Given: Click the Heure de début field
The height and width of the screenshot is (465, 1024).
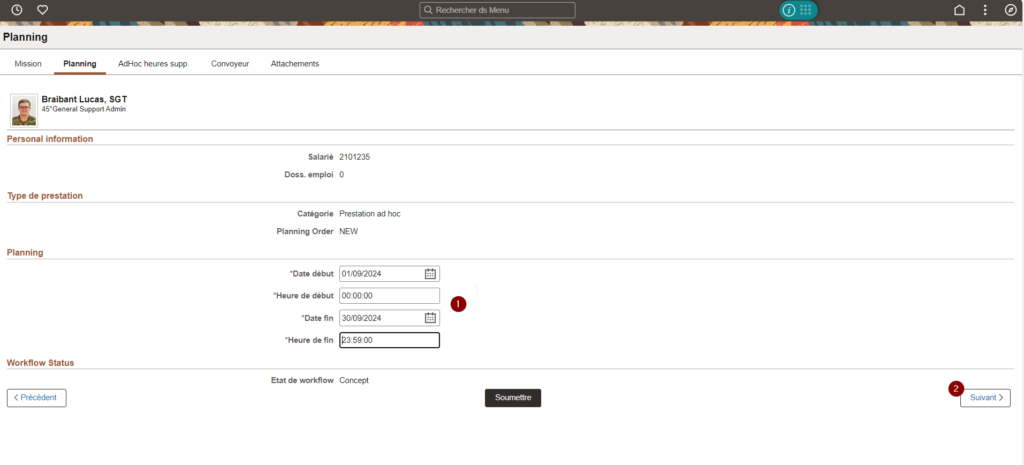Looking at the screenshot, I should coord(389,296).
